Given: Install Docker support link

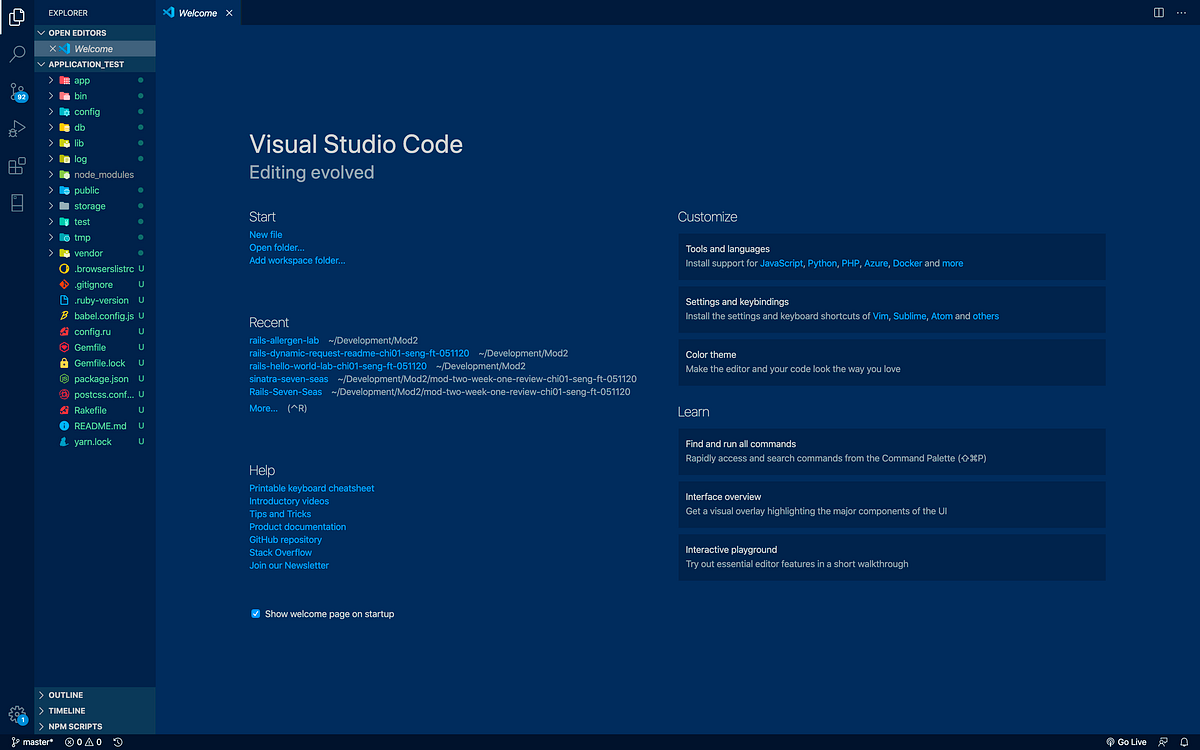Looking at the screenshot, I should [907, 264].
